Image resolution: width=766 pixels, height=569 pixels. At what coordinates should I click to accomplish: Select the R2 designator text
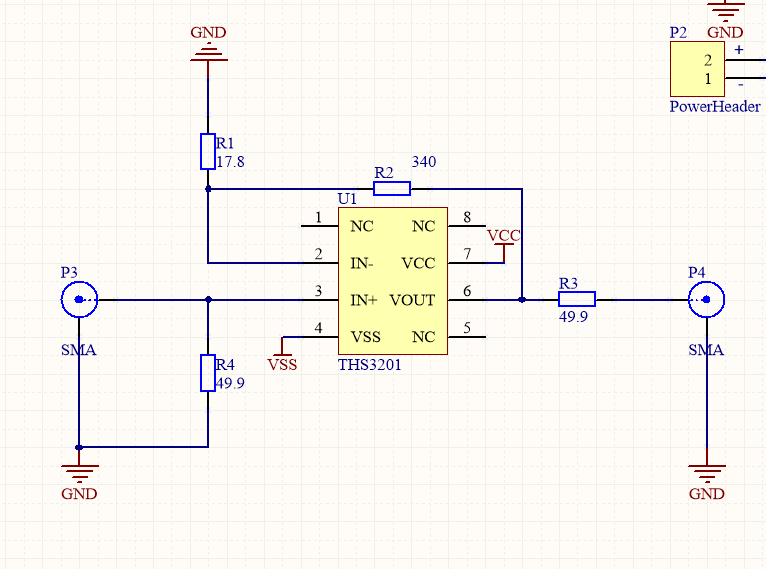click(384, 172)
